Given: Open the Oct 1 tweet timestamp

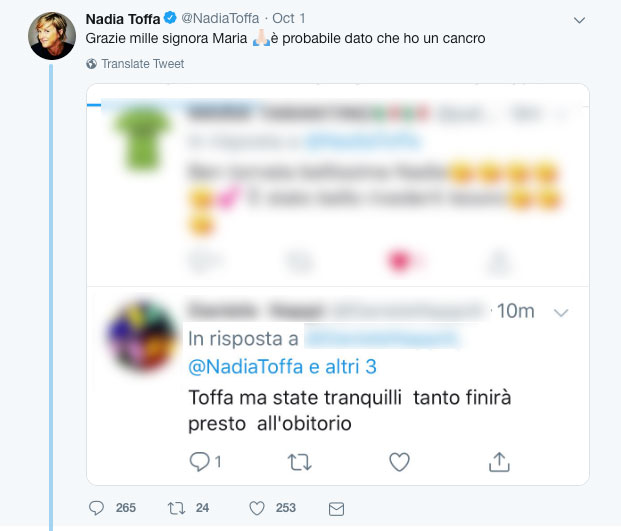Looking at the screenshot, I should 289,19.
